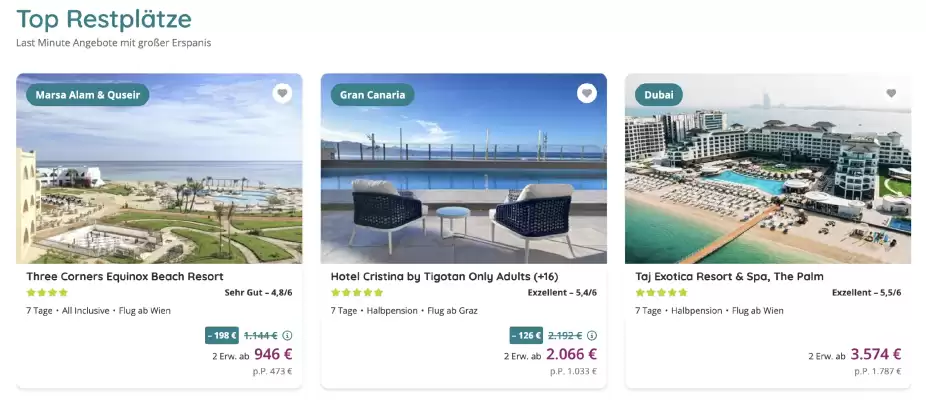Viewport: 926px width, 400px height.
Task: Click the -126 € discount badge
Action: tap(525, 335)
